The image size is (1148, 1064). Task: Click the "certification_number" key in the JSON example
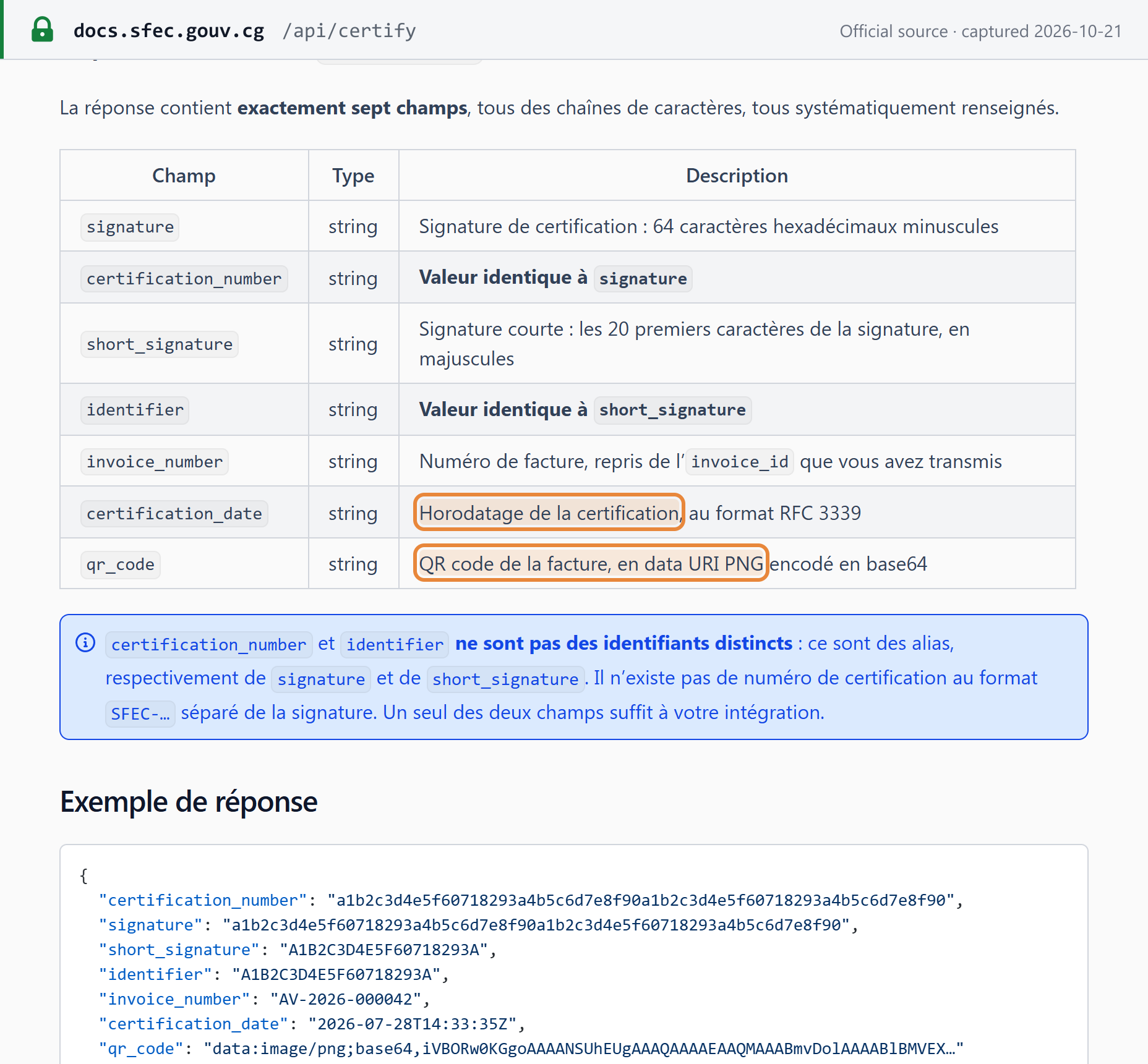[x=203, y=900]
